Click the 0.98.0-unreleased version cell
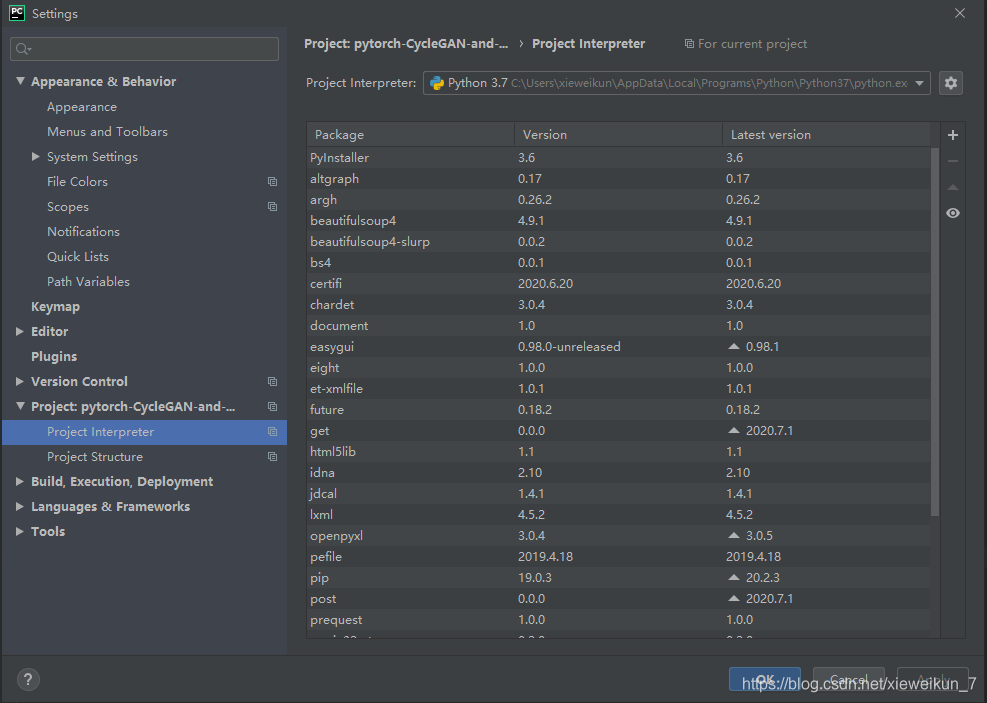Image resolution: width=987 pixels, height=703 pixels. [x=569, y=347]
